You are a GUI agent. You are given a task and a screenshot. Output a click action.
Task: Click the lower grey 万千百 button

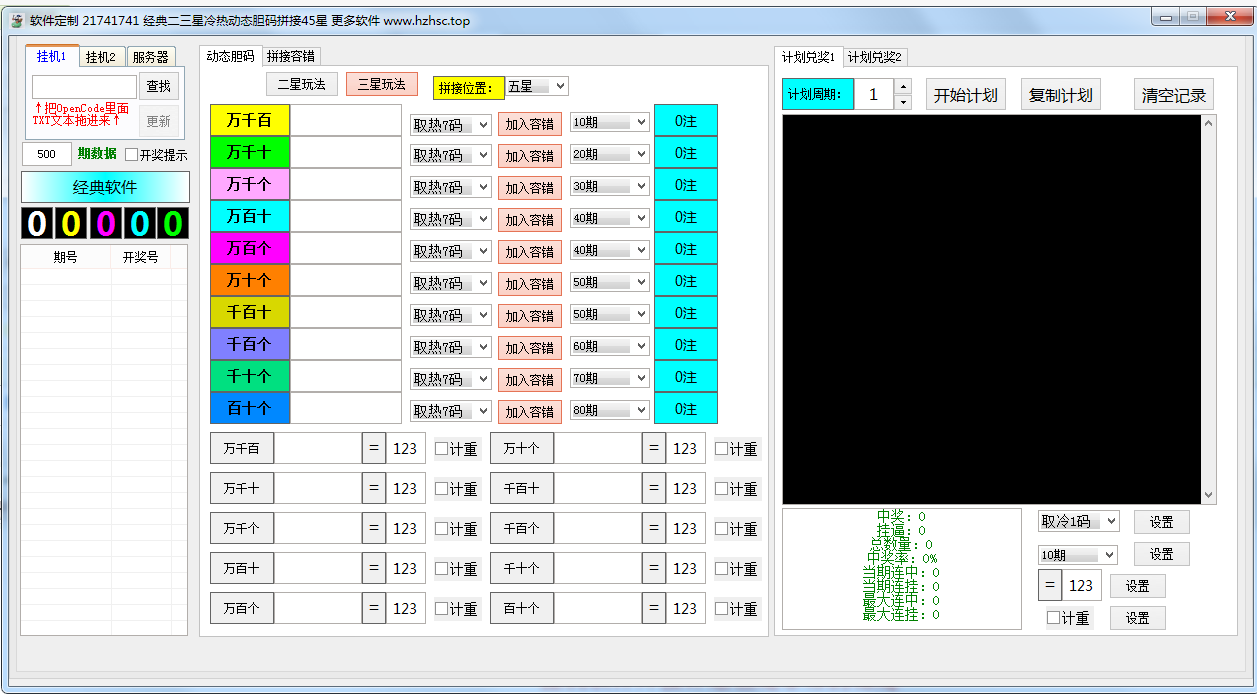click(242, 448)
